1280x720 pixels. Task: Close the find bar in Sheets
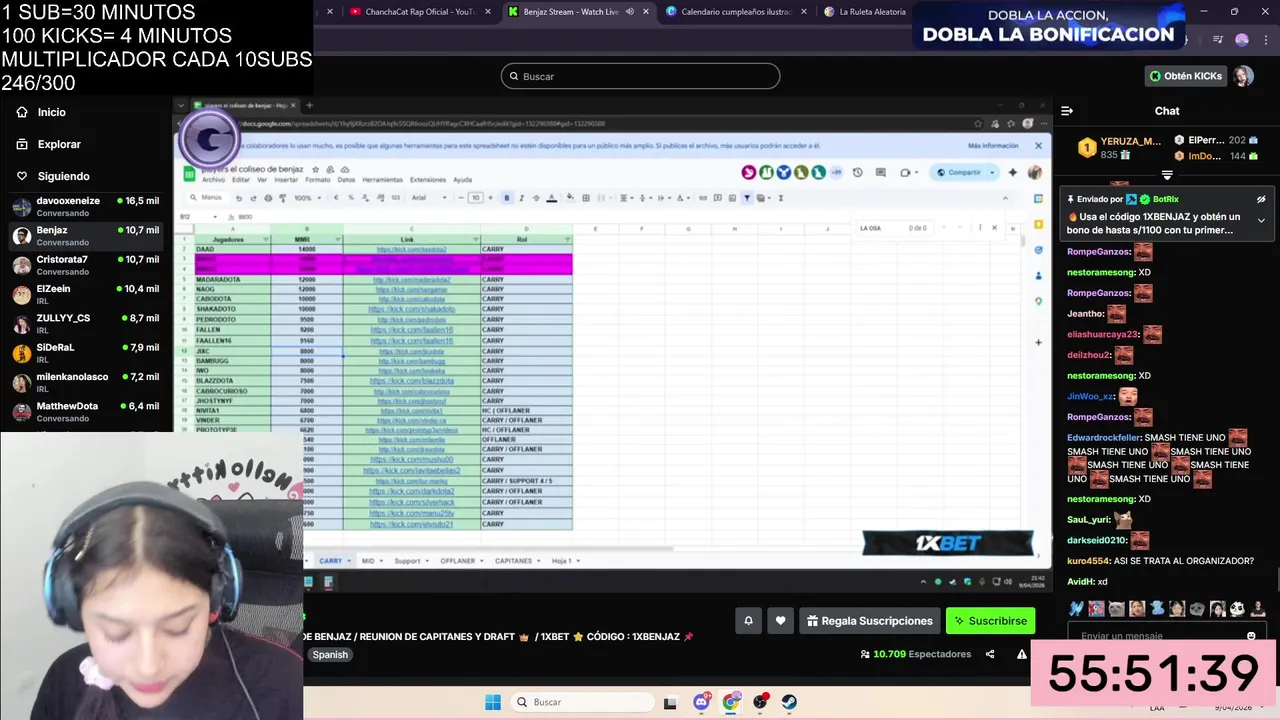point(994,228)
